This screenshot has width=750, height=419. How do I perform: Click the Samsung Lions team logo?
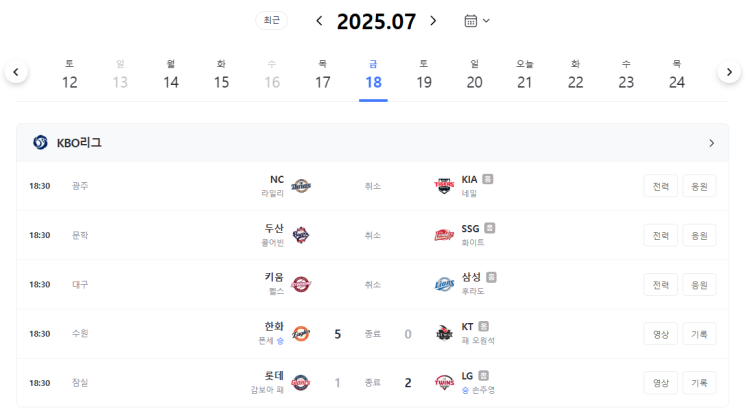tap(444, 285)
